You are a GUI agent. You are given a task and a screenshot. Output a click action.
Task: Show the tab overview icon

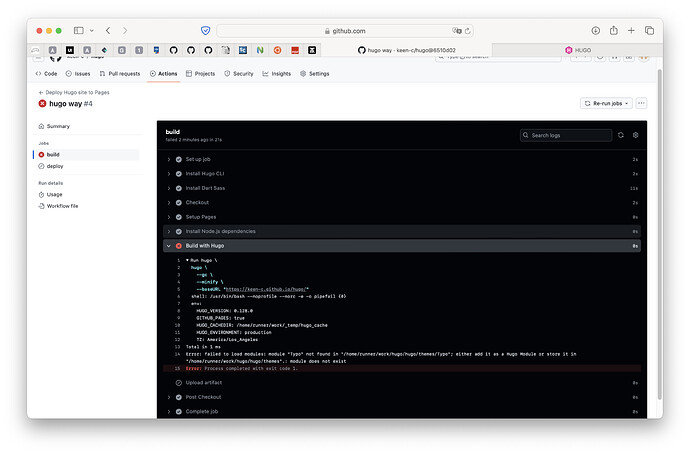point(649,30)
